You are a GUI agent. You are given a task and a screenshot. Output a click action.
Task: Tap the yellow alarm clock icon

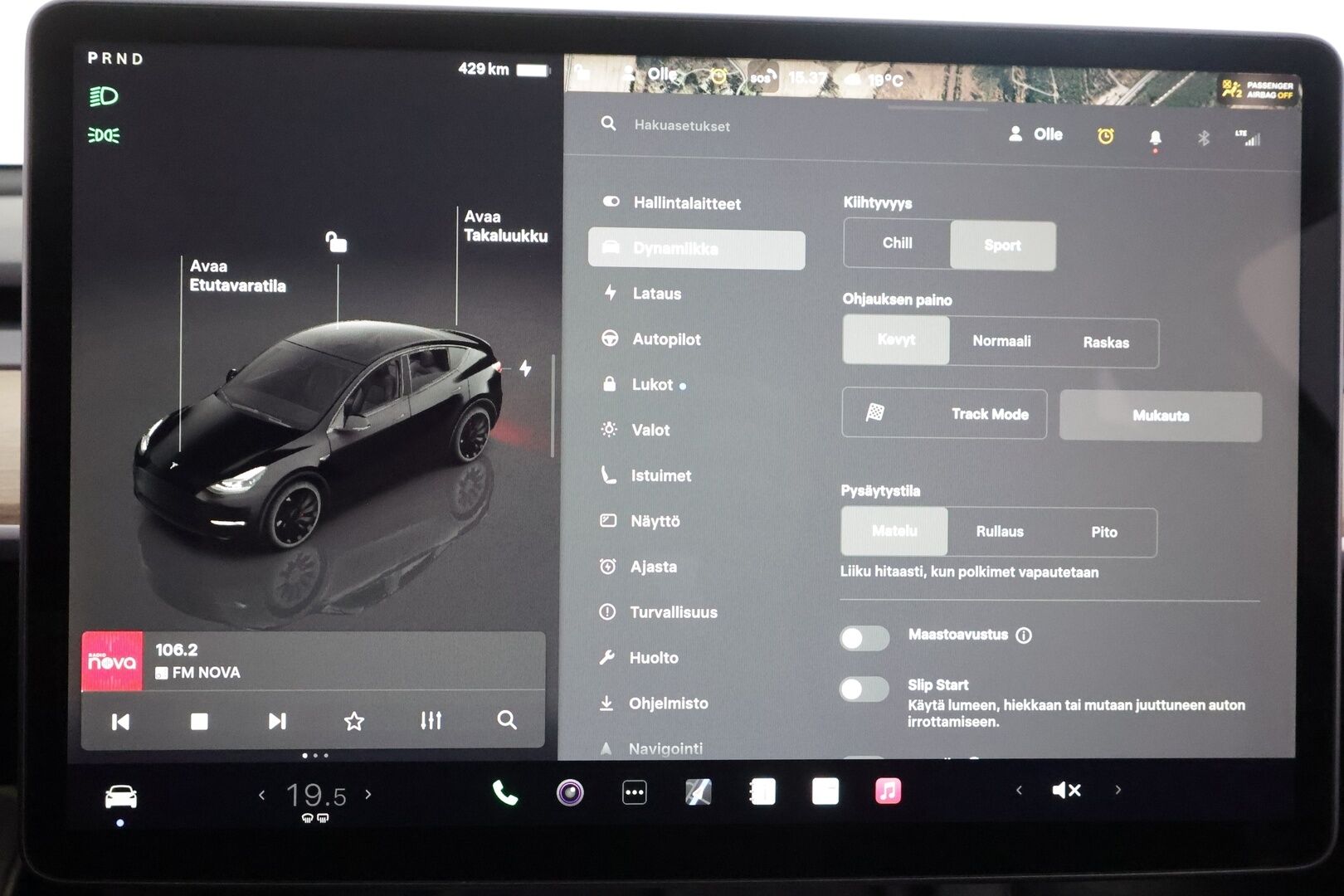pos(1105,136)
